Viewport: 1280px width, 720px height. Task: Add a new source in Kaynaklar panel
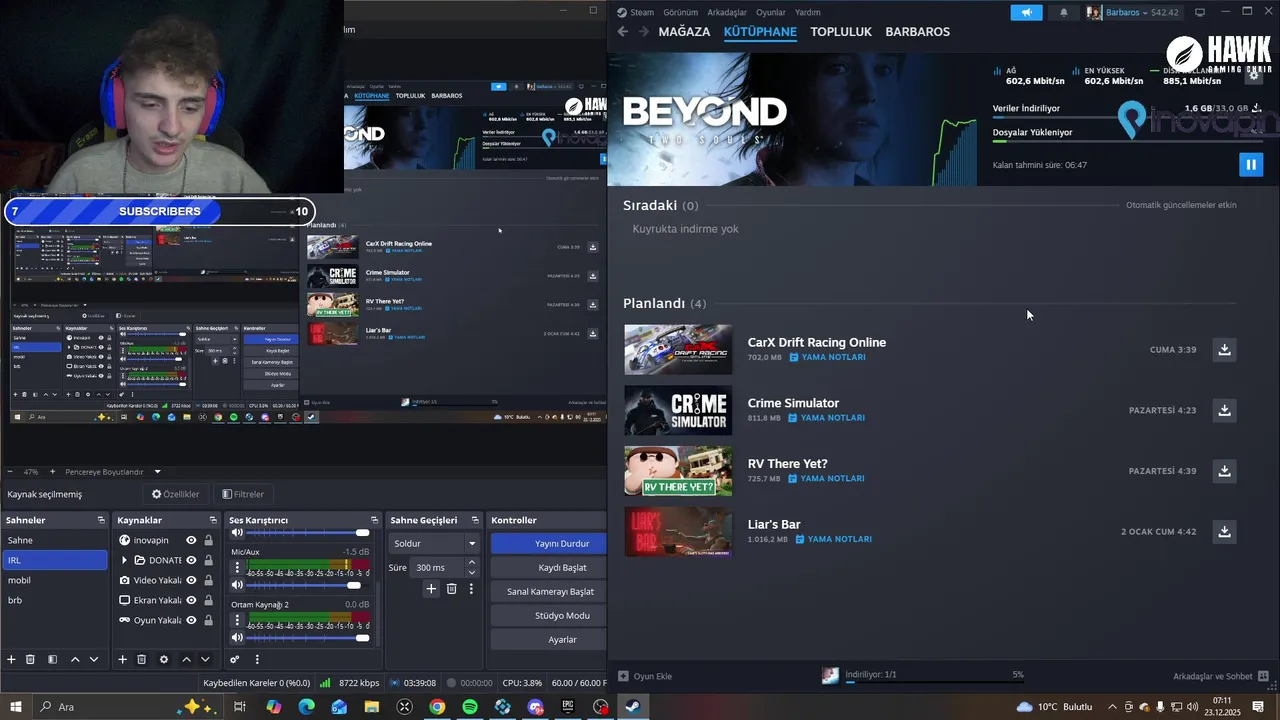(x=123, y=659)
